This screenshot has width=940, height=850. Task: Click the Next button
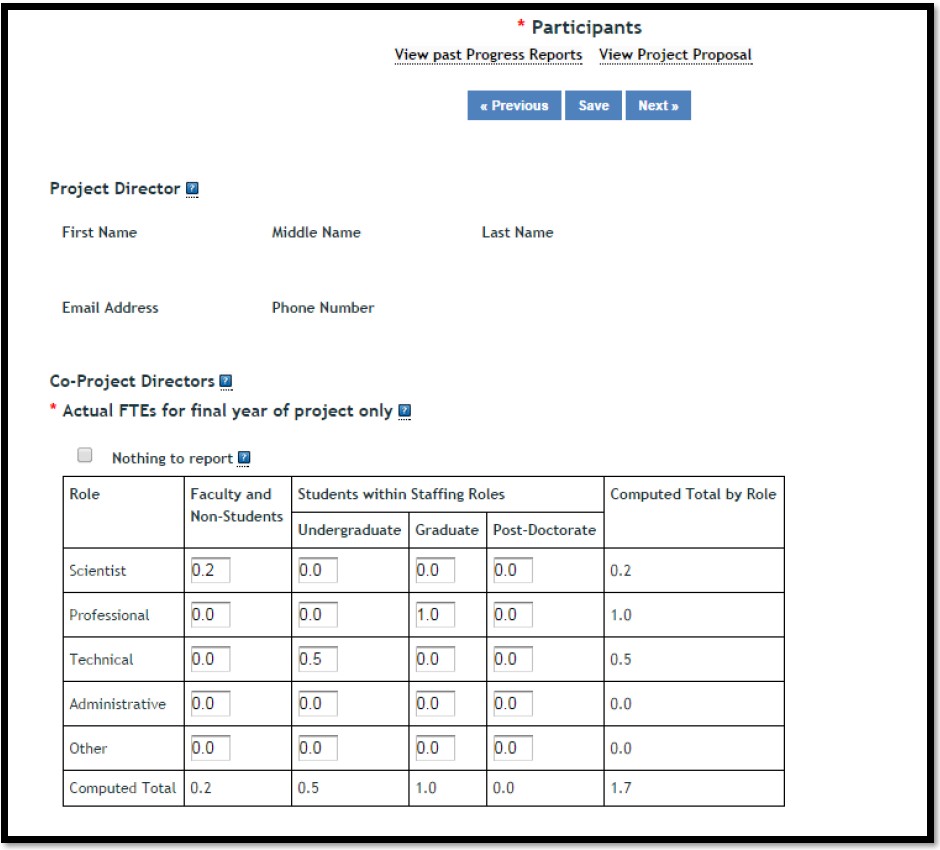[x=658, y=105]
